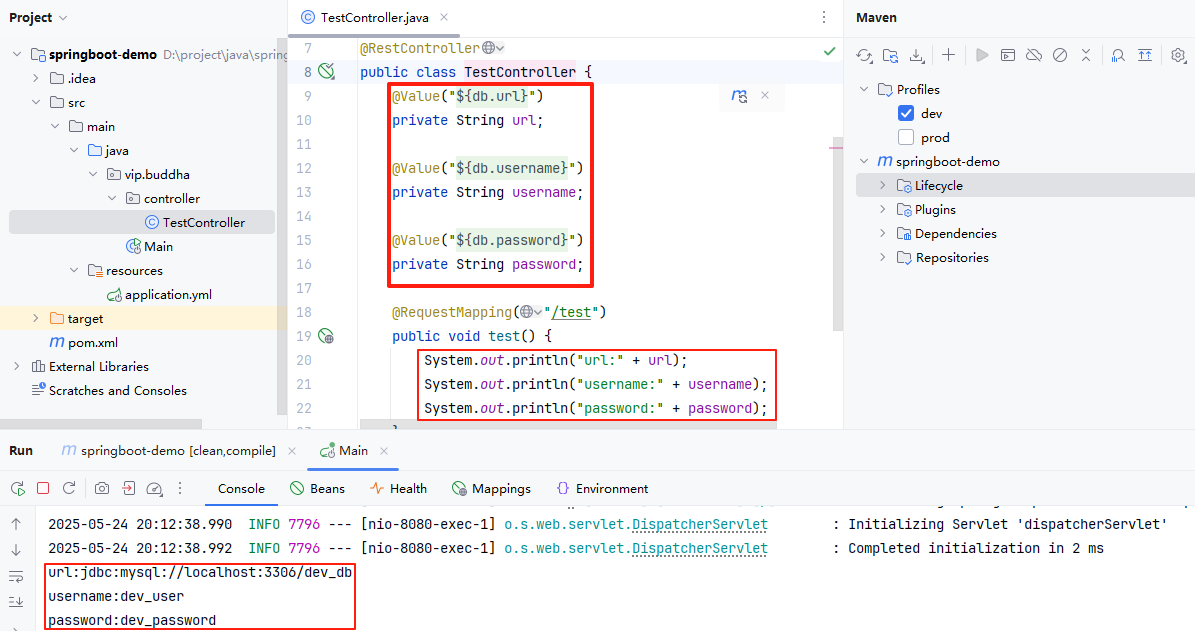Image resolution: width=1195 pixels, height=631 pixels.
Task: Reload all Maven projects
Action: point(864,55)
